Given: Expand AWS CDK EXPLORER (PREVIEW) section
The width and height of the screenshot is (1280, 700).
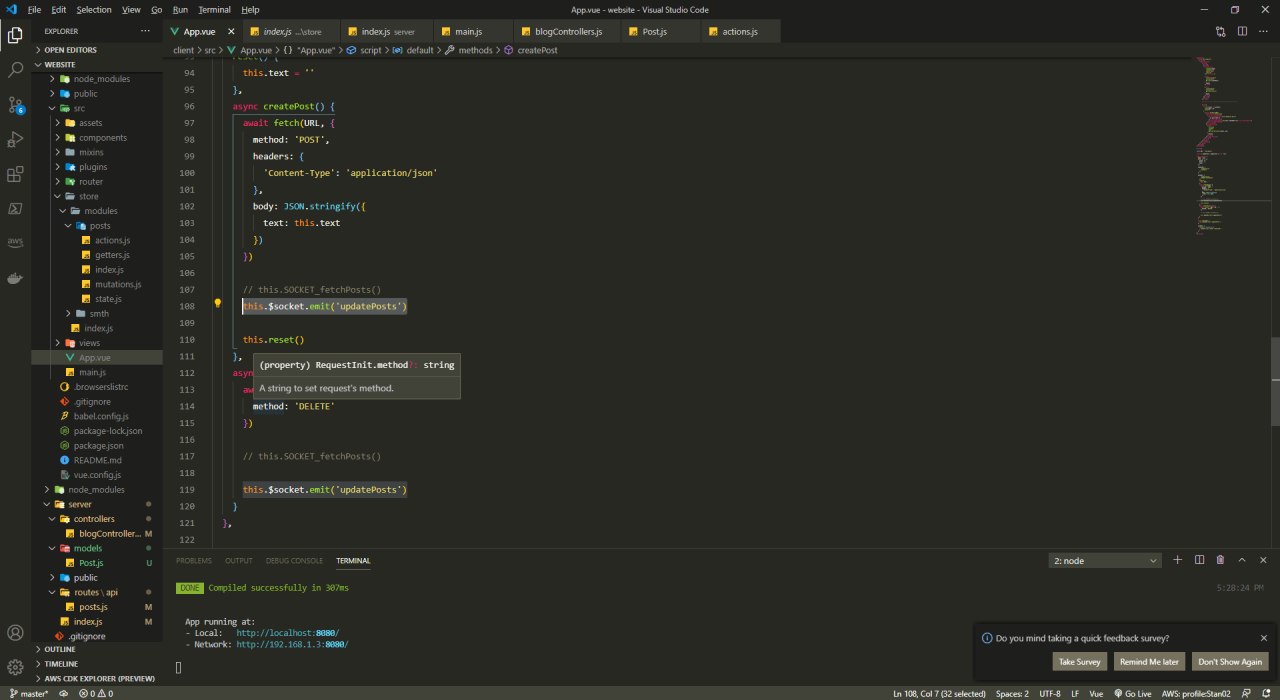Looking at the screenshot, I should (x=97, y=678).
